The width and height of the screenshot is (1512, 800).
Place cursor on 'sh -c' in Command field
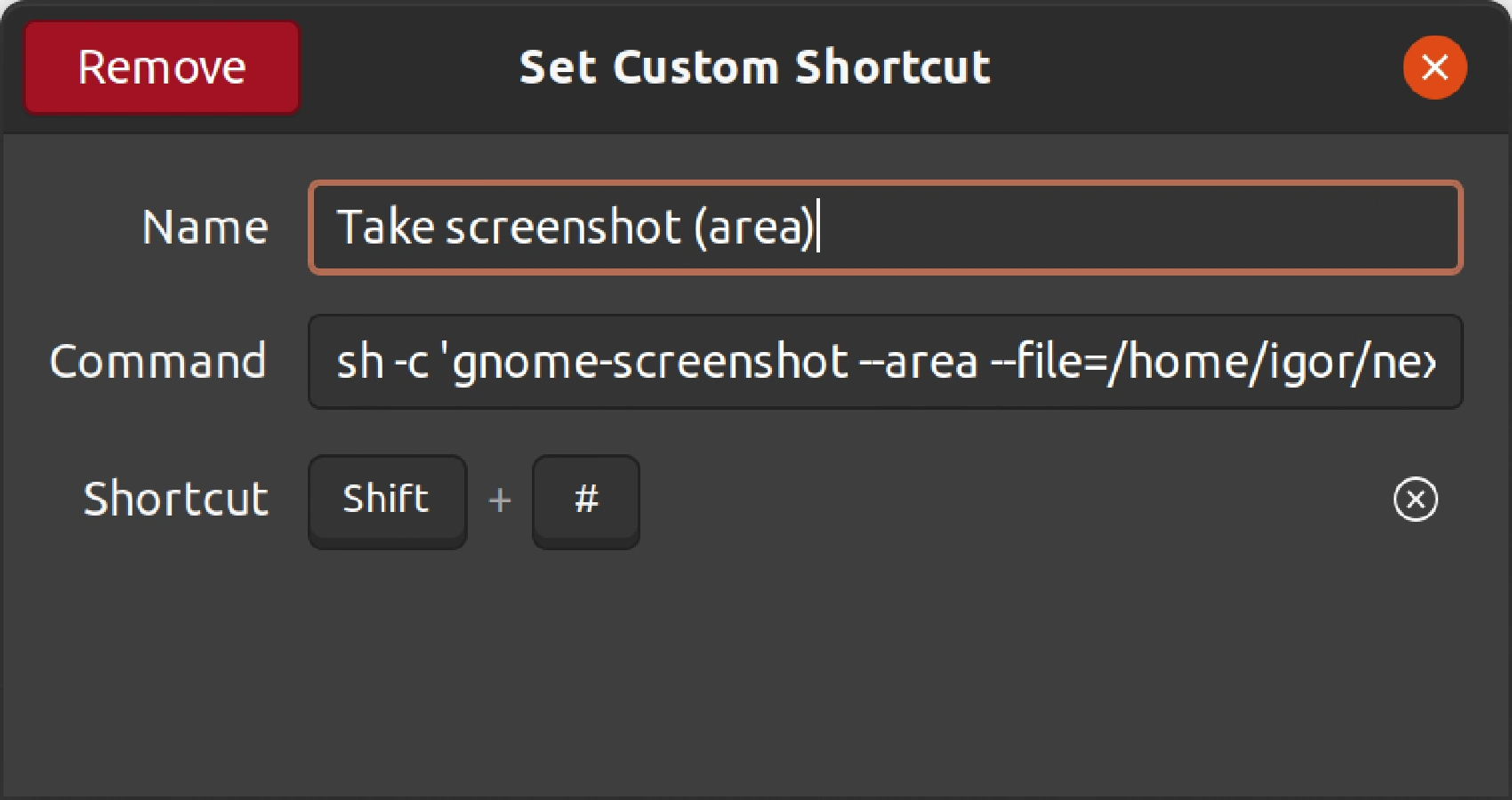point(382,362)
